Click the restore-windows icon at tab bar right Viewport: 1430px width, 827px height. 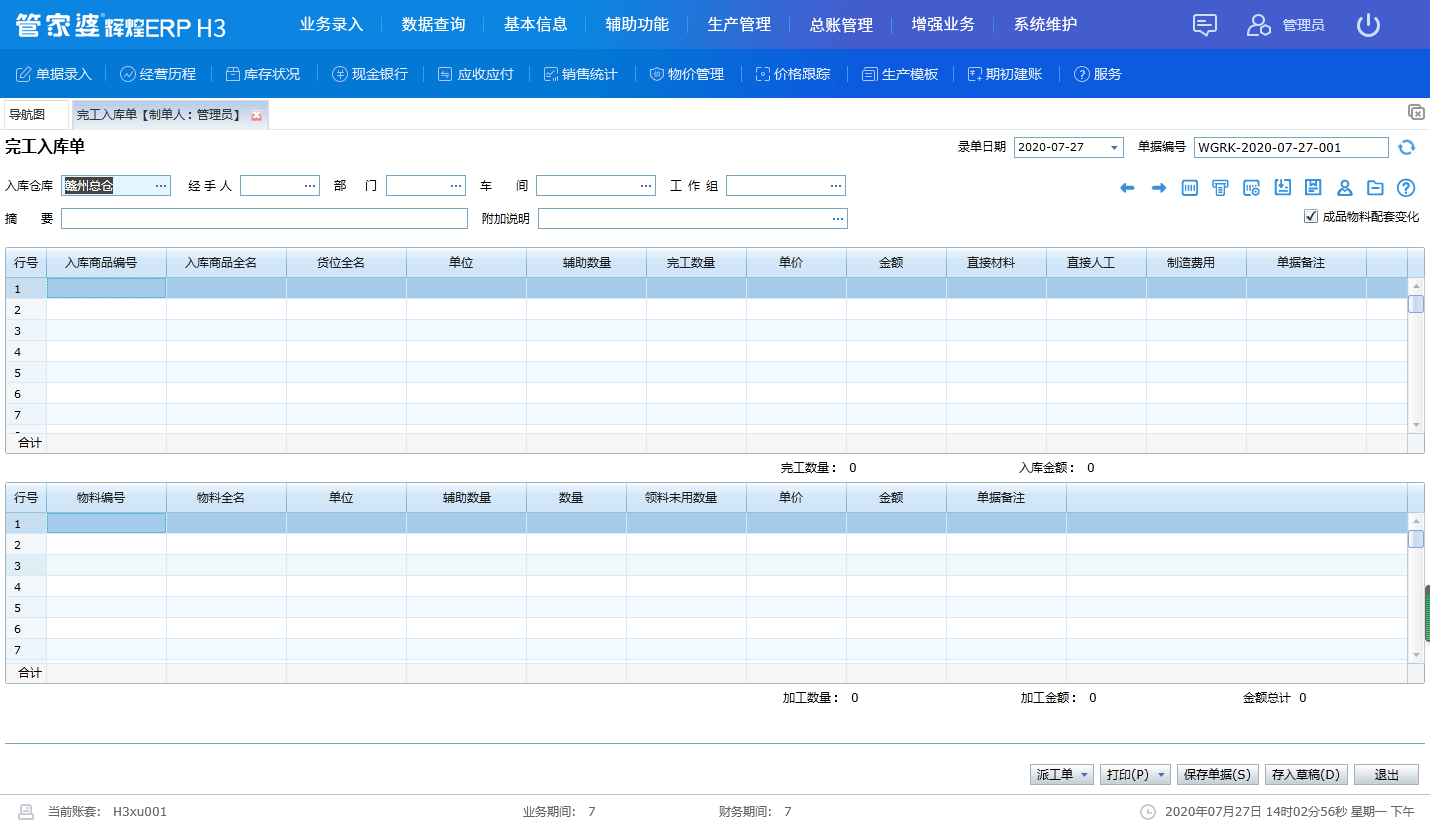1416,112
